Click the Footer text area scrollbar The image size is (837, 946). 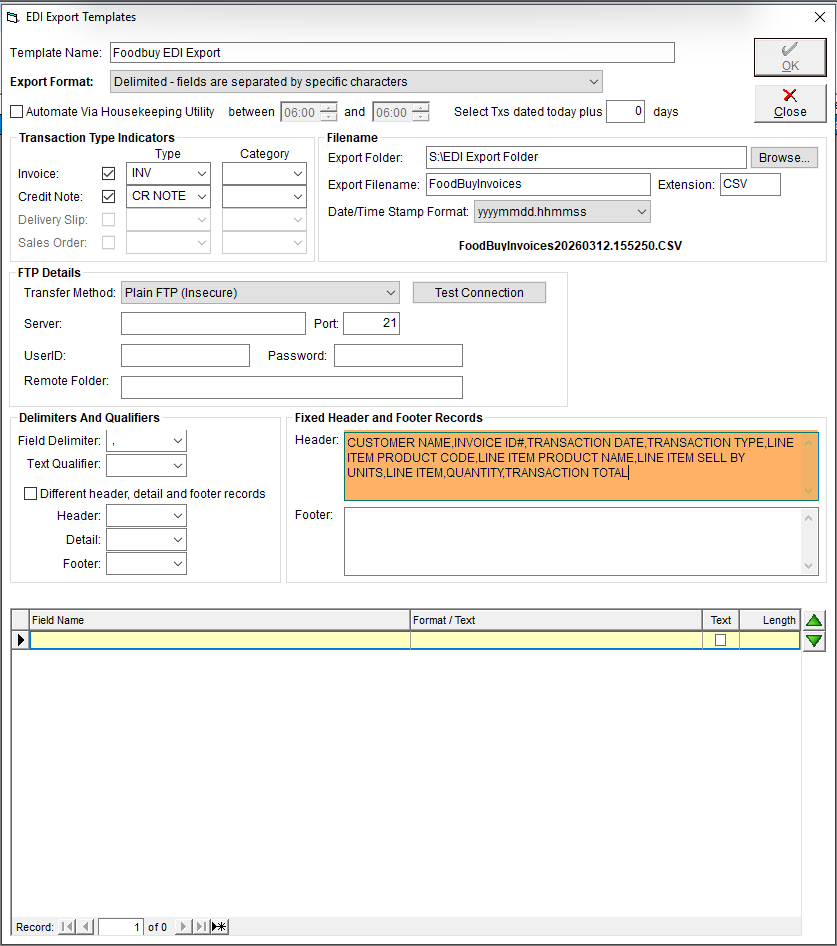click(809, 541)
